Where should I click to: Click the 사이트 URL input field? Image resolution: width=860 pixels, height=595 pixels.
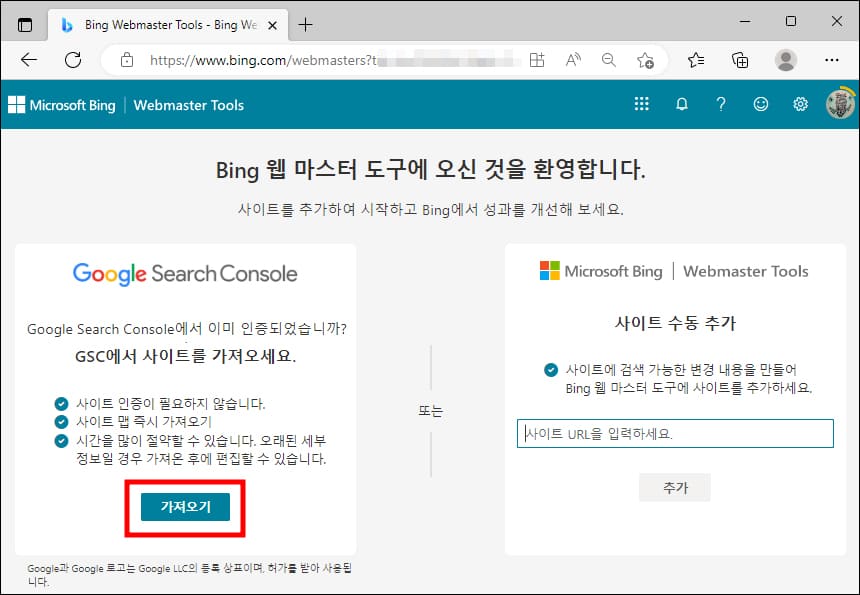point(676,433)
